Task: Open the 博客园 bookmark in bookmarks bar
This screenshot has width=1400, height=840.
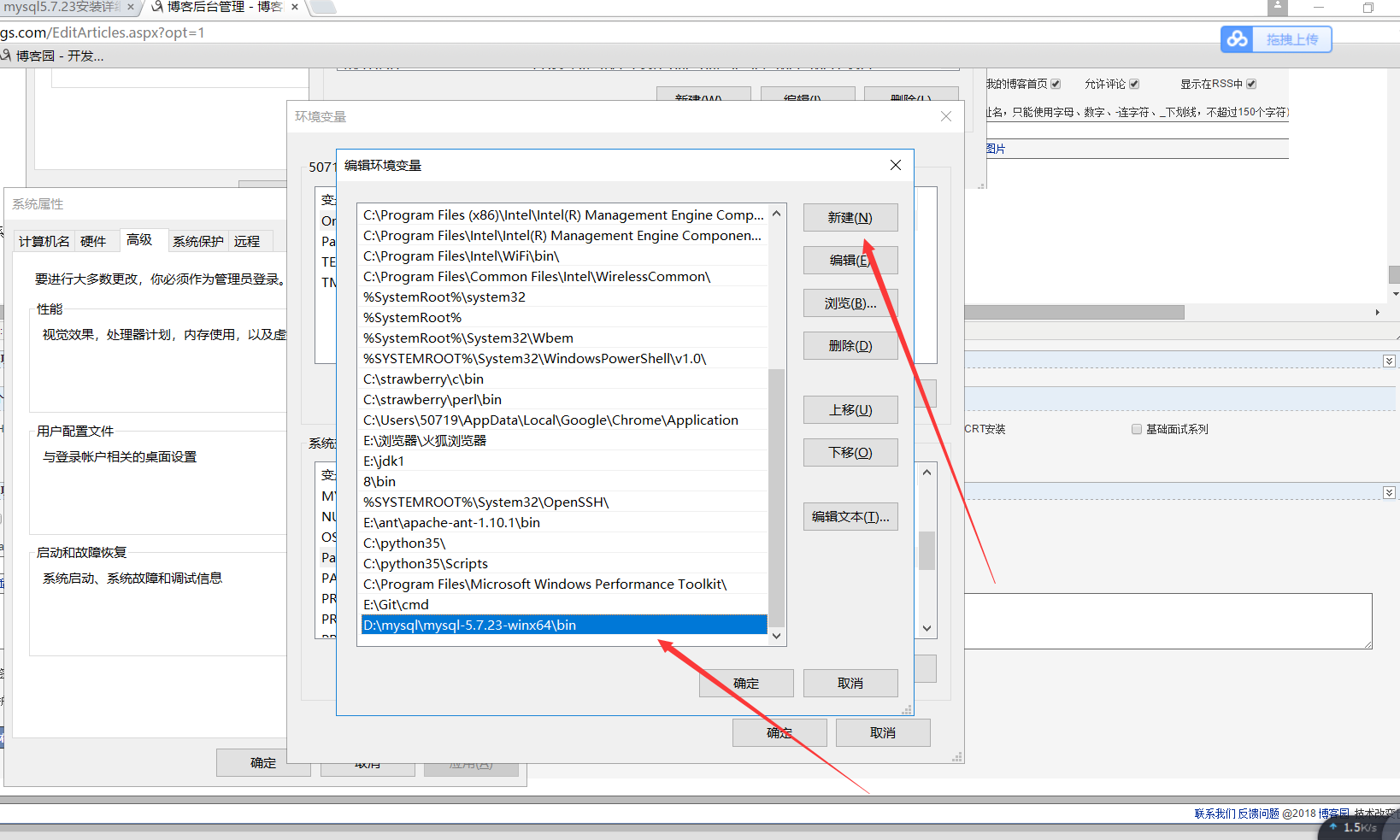Action: tap(53, 56)
